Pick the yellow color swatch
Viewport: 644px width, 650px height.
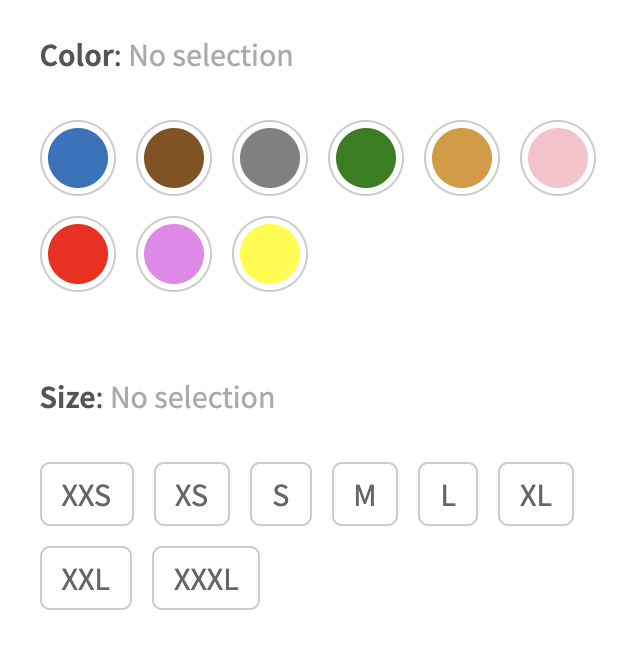[270, 254]
